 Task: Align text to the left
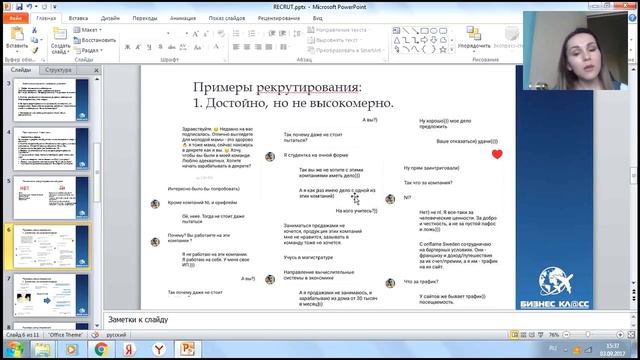click(236, 47)
